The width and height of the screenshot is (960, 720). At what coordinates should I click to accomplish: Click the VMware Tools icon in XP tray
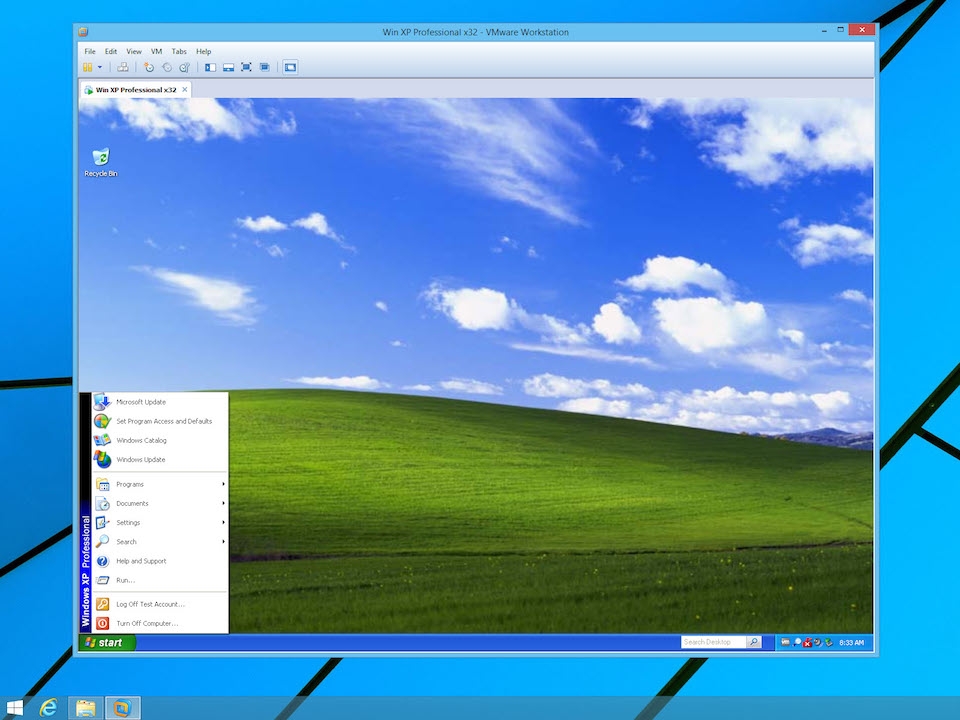click(786, 643)
